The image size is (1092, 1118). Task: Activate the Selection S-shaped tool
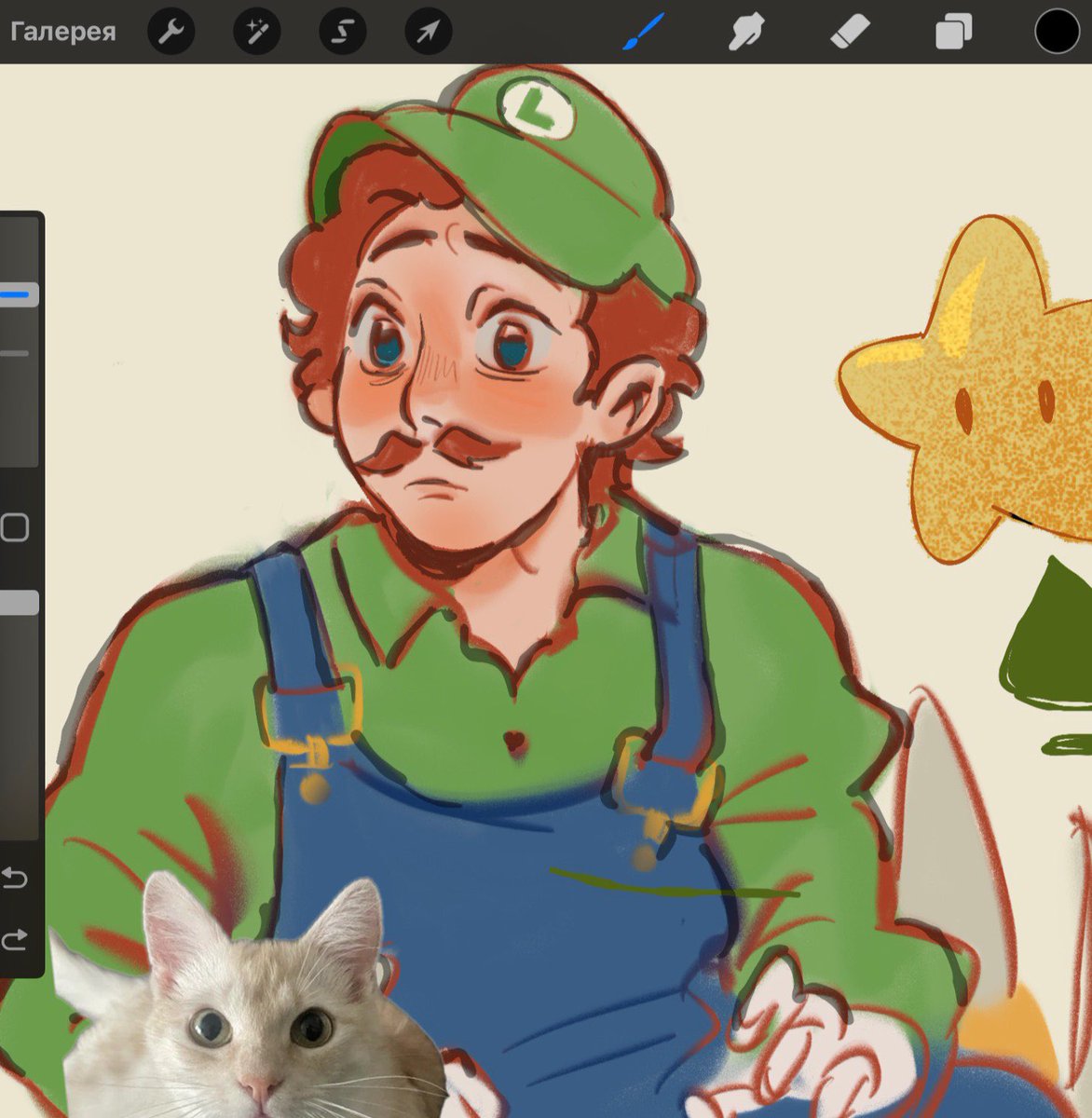(342, 33)
